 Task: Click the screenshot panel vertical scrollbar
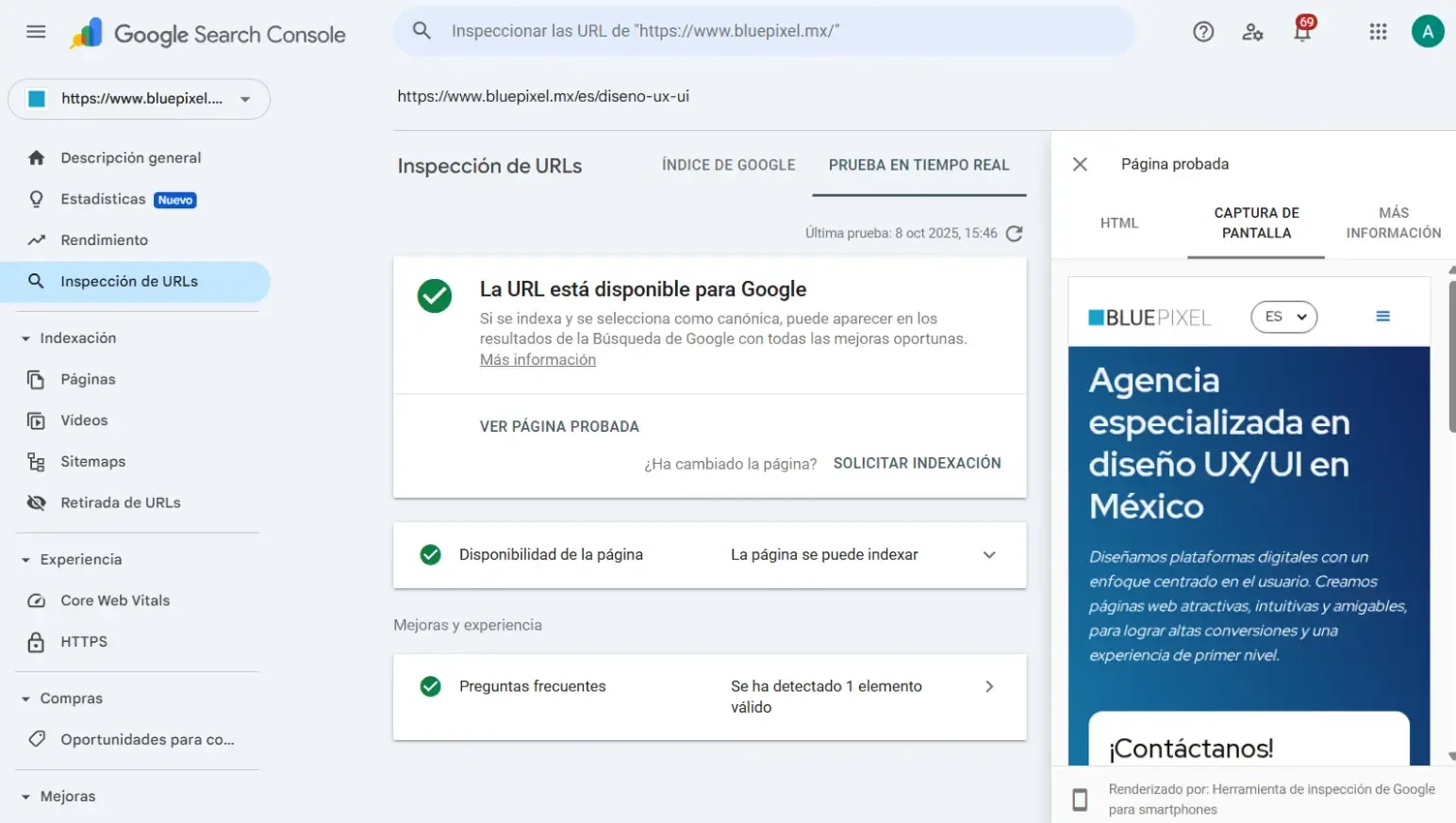(1452, 355)
